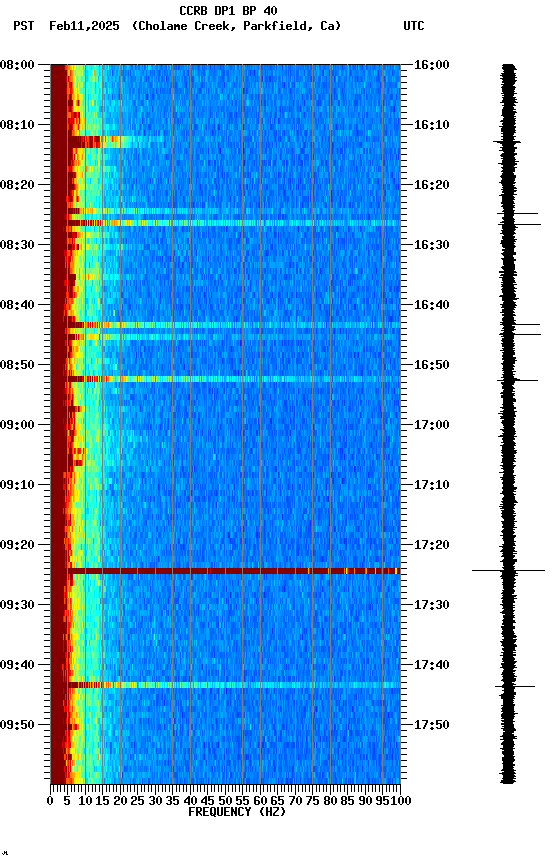Click the 17:10 UTC time label

click(x=432, y=485)
